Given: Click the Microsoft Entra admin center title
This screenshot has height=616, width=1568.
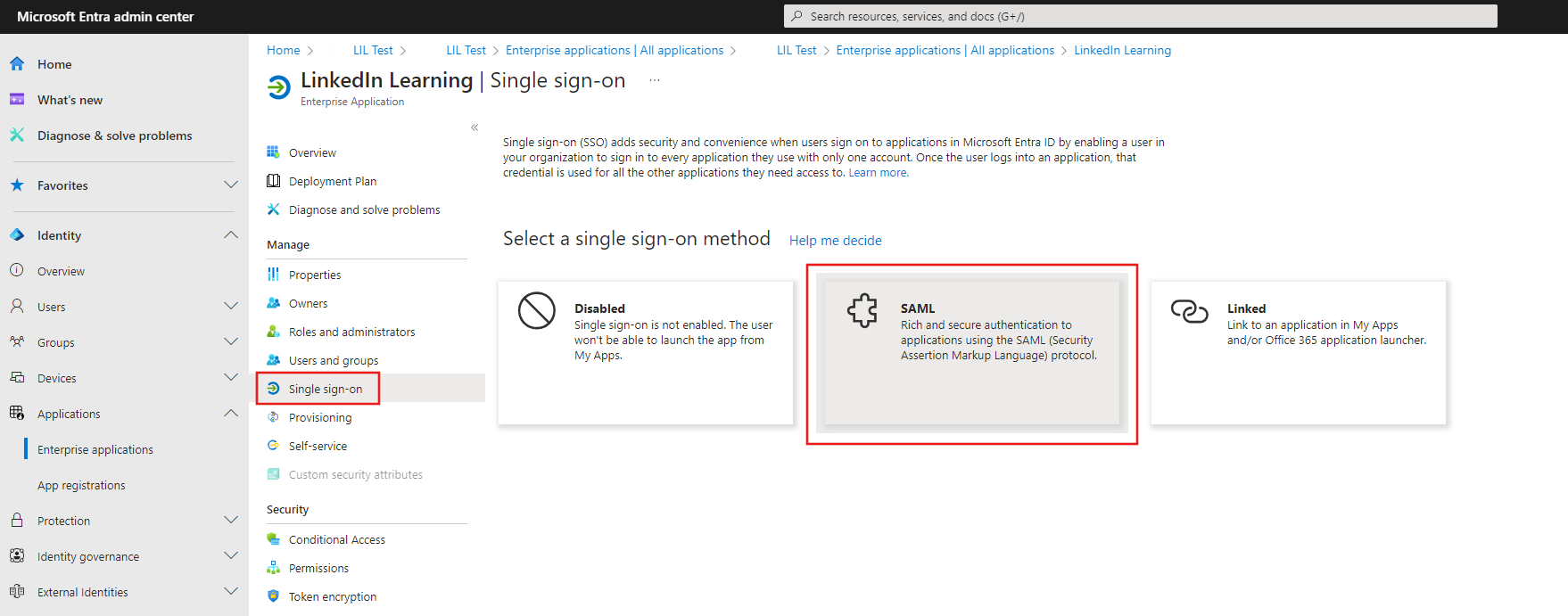Looking at the screenshot, I should tap(105, 17).
